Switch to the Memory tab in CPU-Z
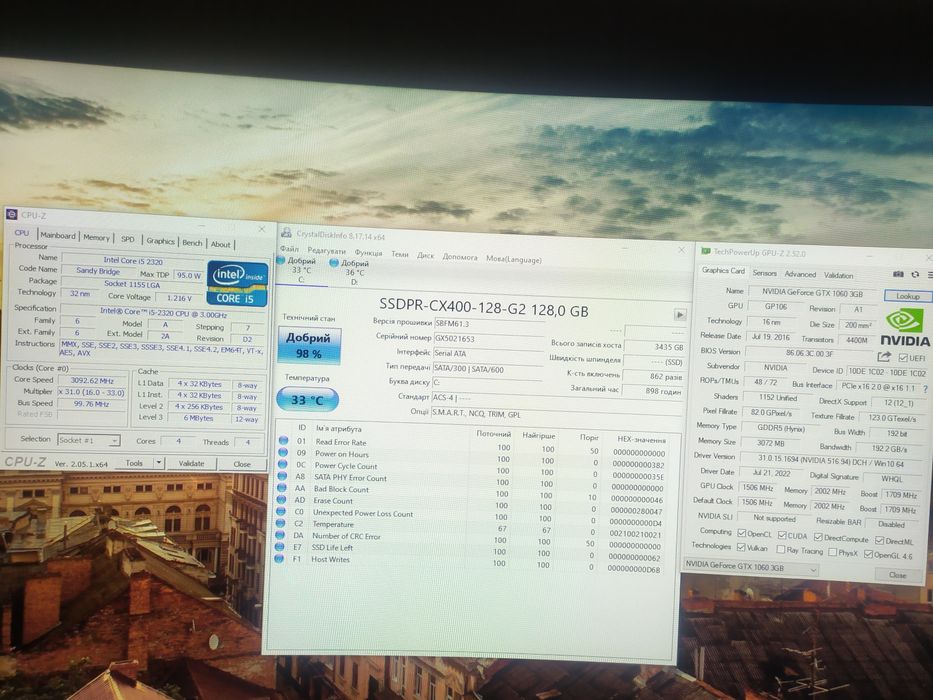This screenshot has width=933, height=700. pyautogui.click(x=96, y=237)
